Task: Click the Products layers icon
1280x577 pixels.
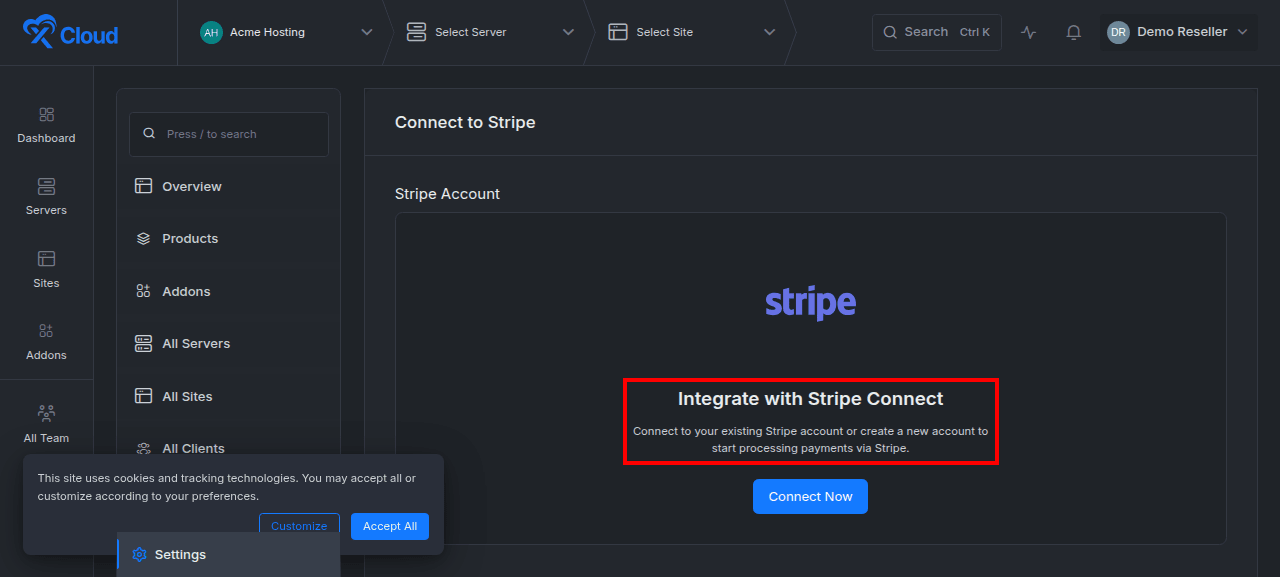Action: (x=143, y=239)
